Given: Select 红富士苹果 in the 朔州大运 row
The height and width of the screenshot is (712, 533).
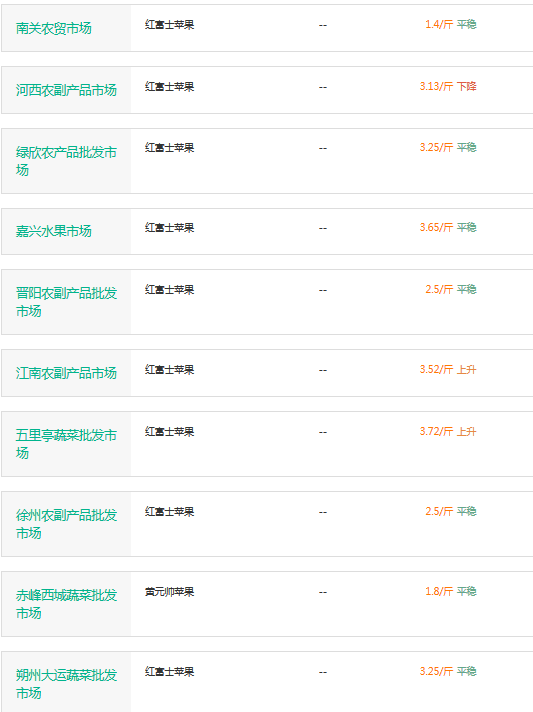Looking at the screenshot, I should click(x=169, y=672).
